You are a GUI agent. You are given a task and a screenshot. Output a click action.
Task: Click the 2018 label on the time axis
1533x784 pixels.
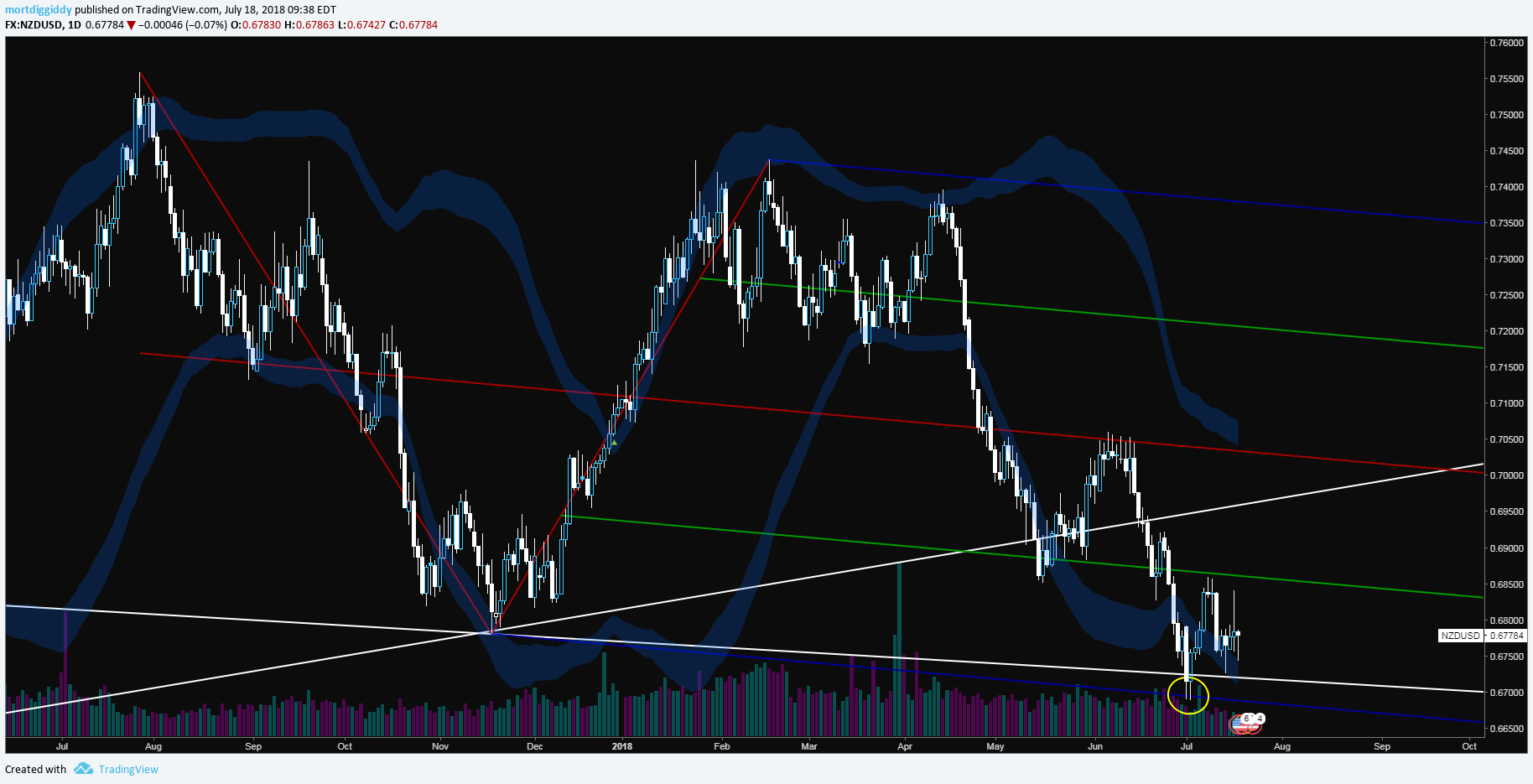click(622, 746)
